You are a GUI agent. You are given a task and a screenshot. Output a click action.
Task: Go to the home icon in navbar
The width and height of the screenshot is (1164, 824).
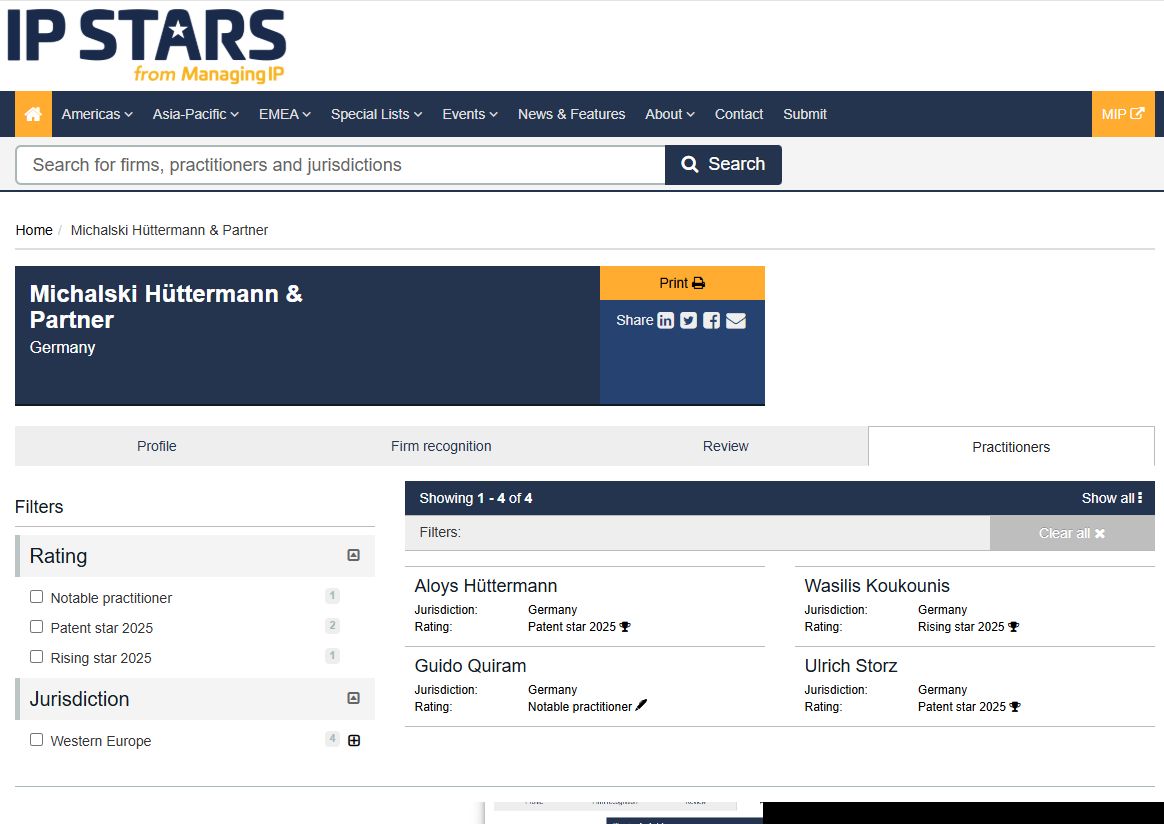33,114
